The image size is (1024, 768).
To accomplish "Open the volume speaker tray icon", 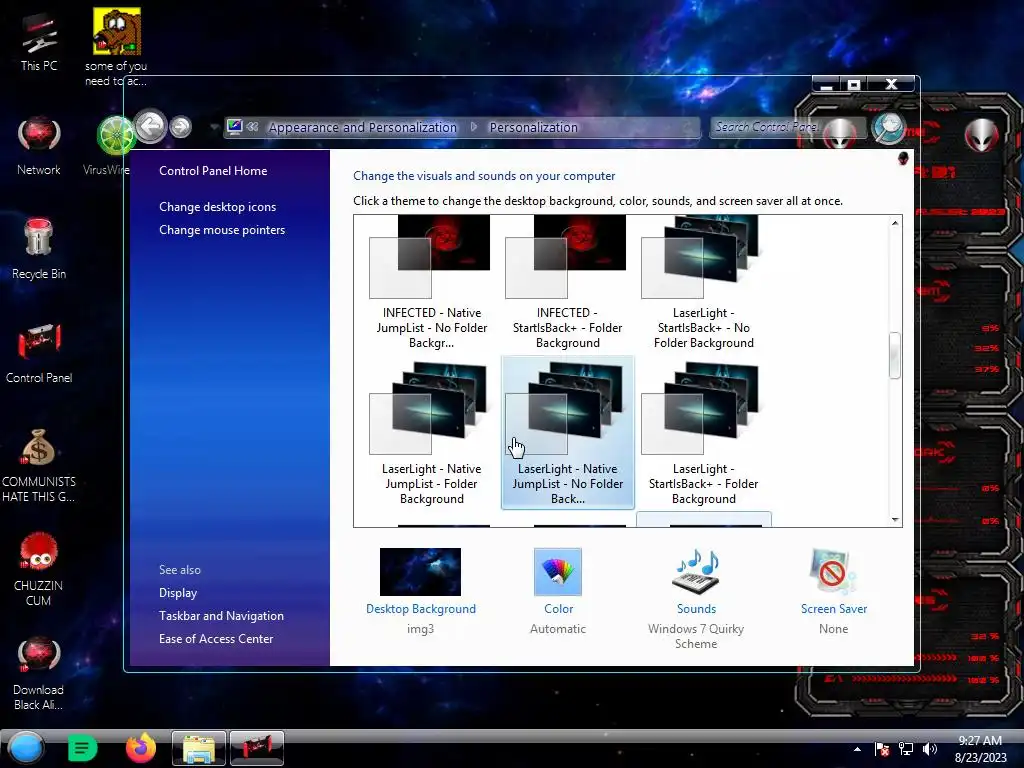I will pyautogui.click(x=930, y=749).
